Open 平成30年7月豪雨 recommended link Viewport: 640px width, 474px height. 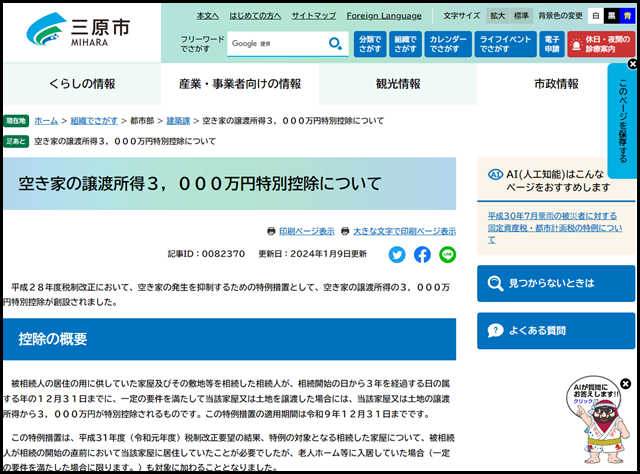tap(555, 227)
